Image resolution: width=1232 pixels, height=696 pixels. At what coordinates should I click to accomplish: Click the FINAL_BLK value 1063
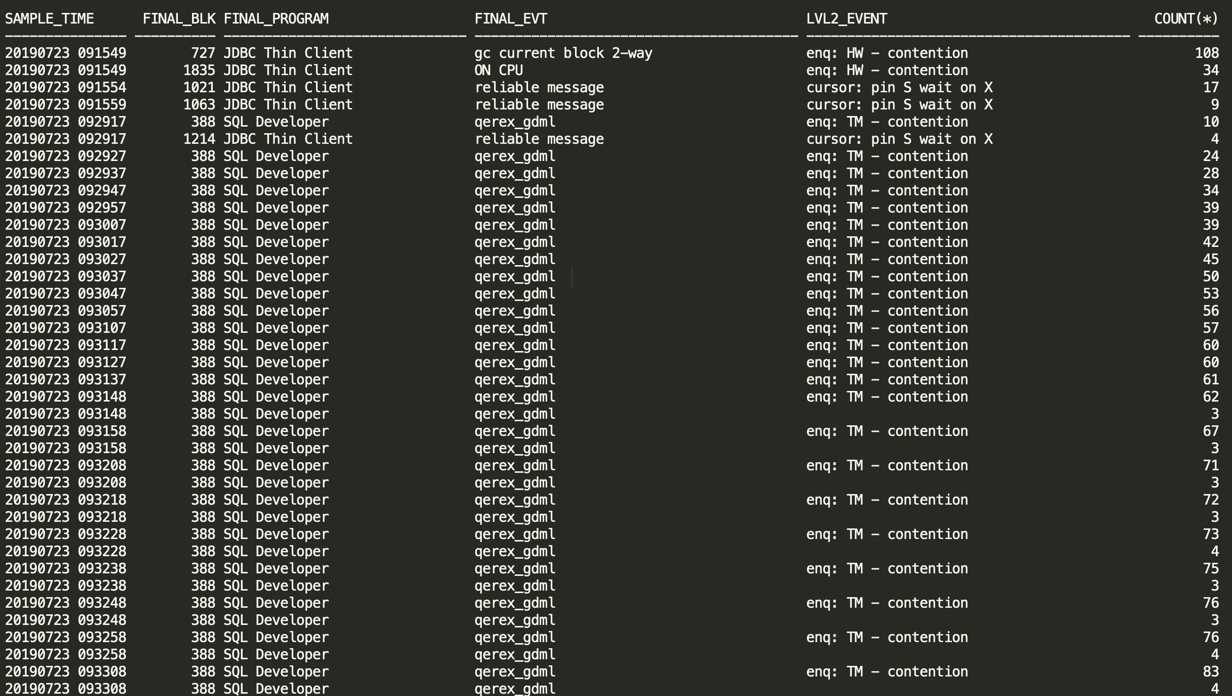click(199, 104)
